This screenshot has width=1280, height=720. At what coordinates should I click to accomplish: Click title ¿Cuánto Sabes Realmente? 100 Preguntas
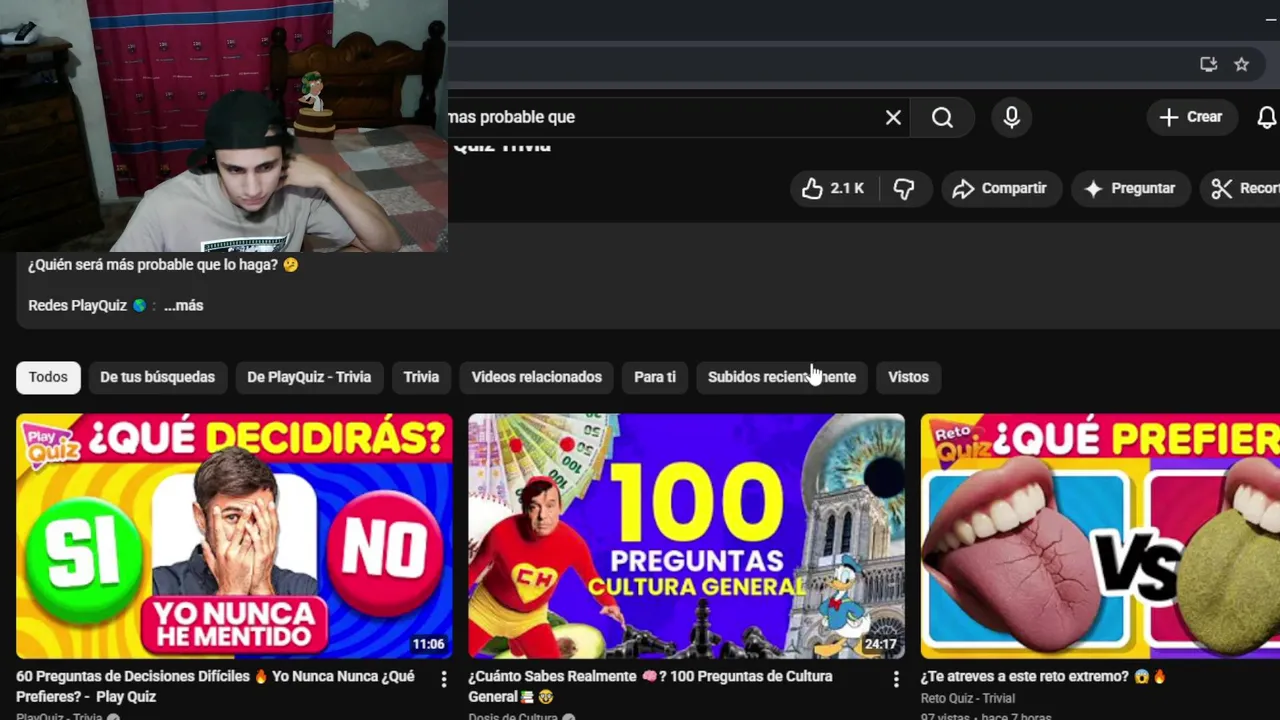pos(650,686)
